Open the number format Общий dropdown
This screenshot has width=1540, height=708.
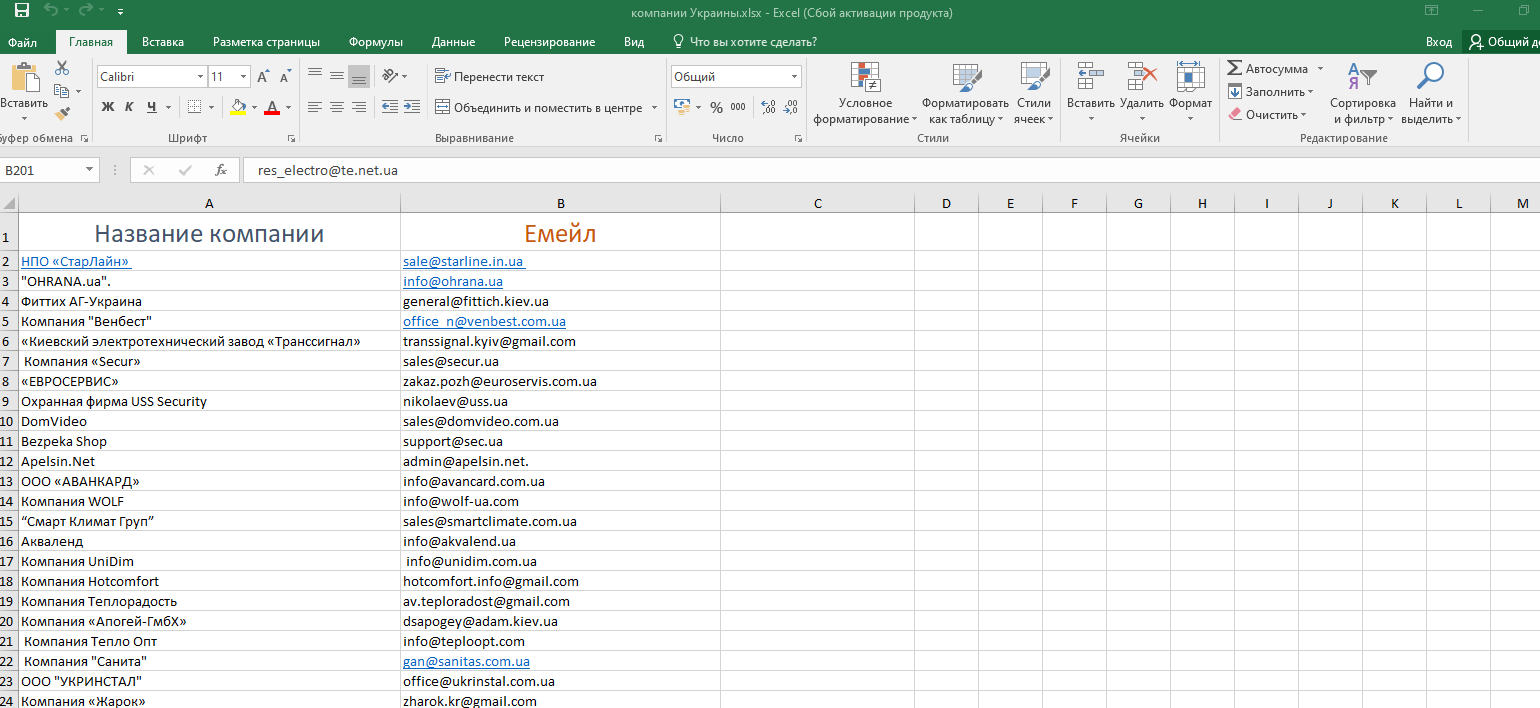795,77
